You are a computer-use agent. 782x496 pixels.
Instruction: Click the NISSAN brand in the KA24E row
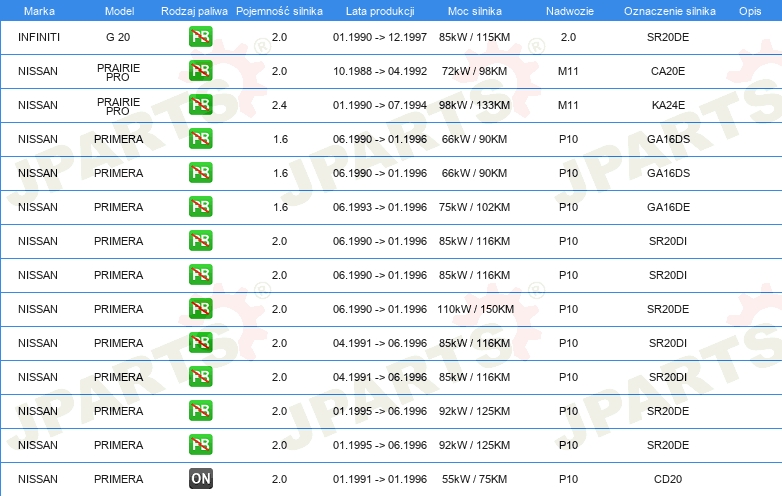pyautogui.click(x=38, y=105)
